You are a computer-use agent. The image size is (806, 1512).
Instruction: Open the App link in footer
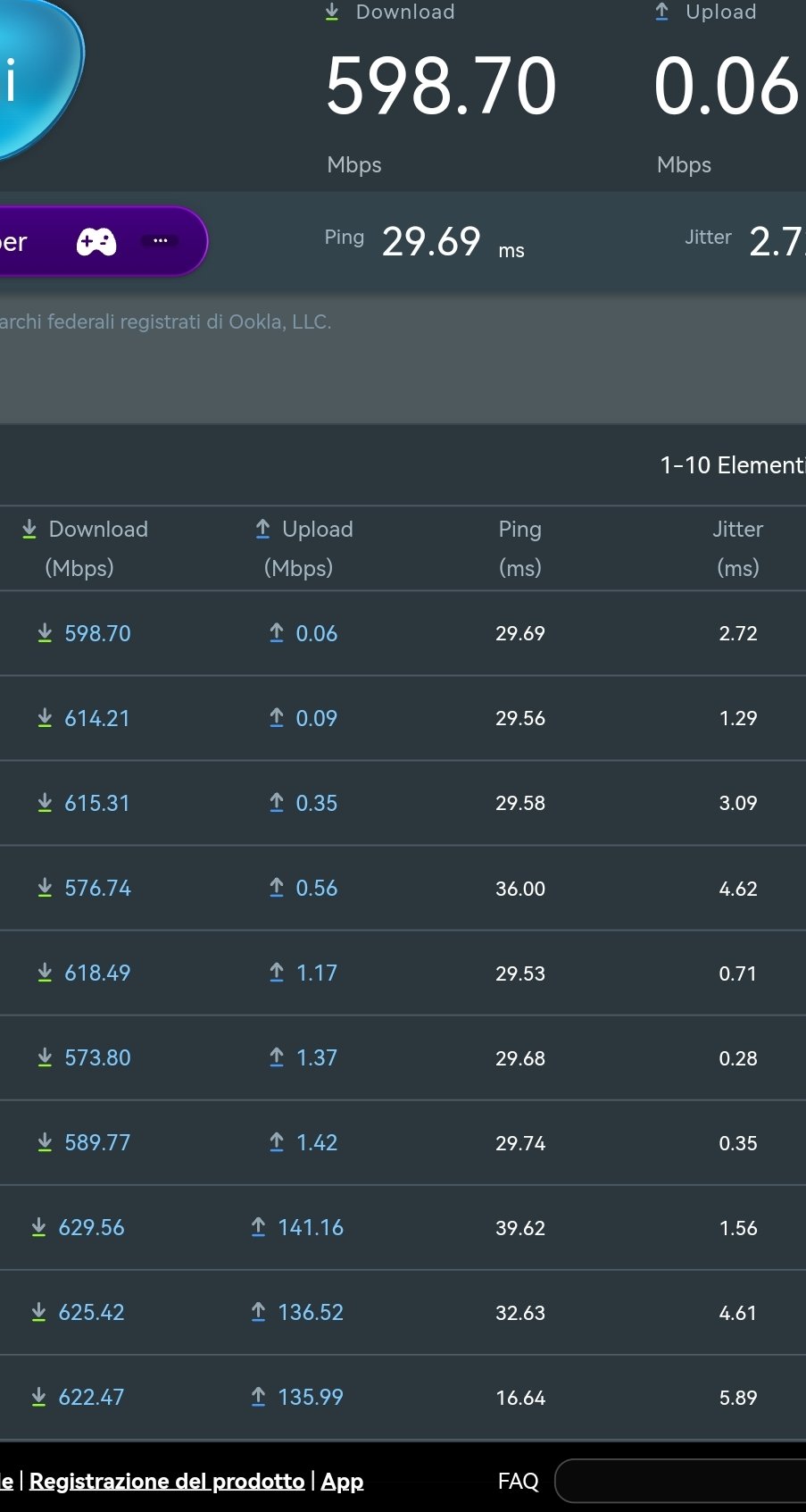tap(342, 1481)
